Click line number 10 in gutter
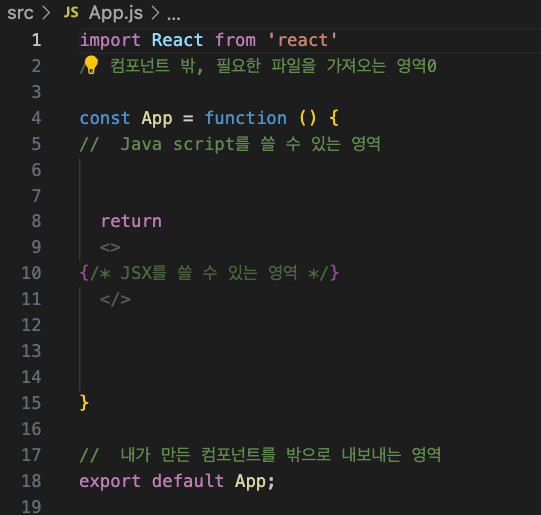 point(31,273)
